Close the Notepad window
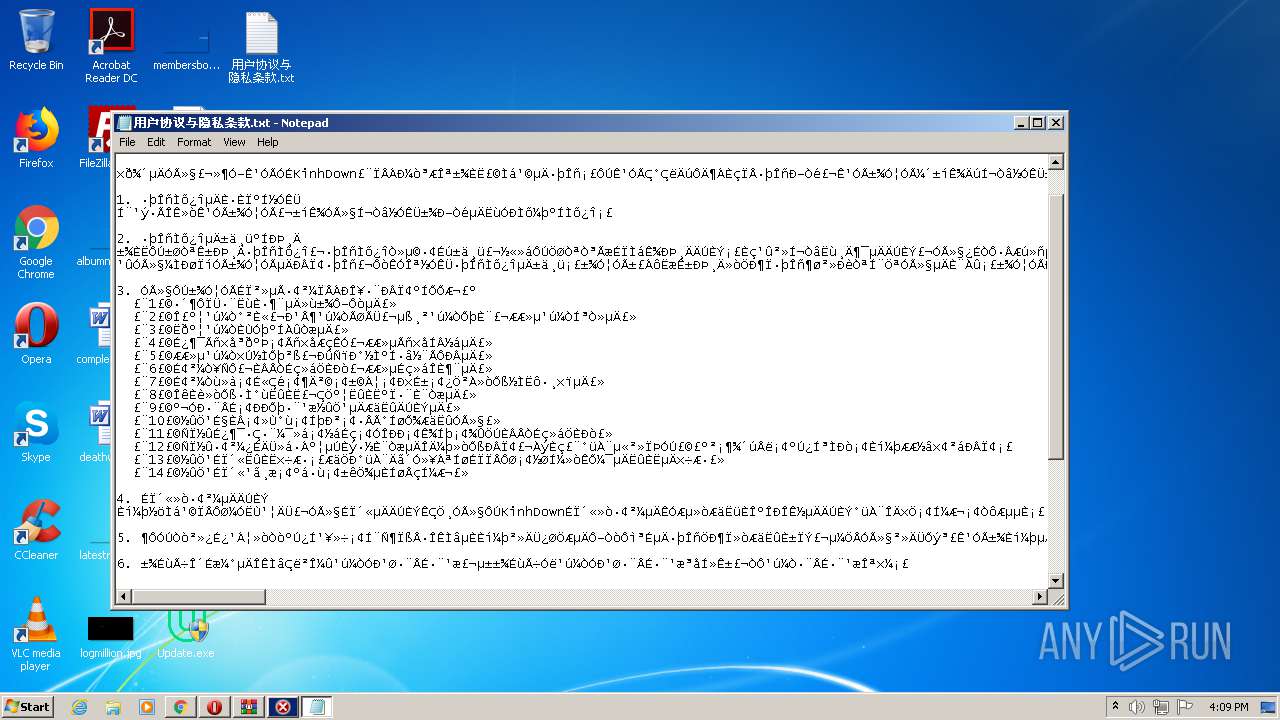 1055,122
